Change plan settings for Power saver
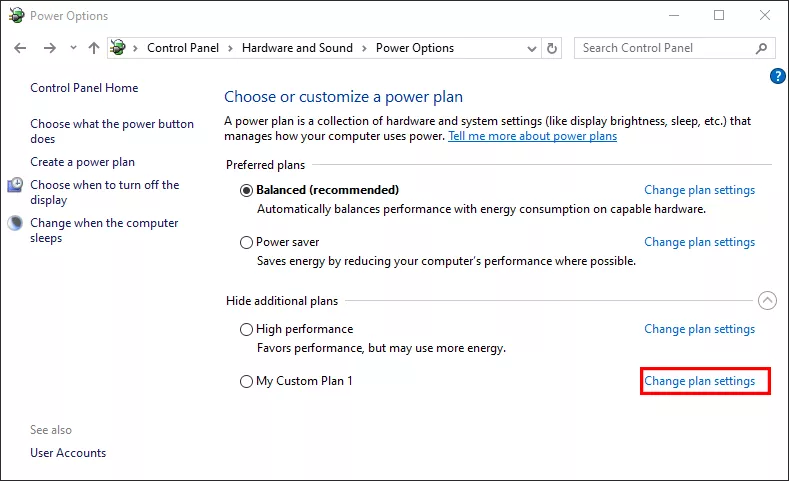Screen dimensions: 789x481 tap(699, 242)
